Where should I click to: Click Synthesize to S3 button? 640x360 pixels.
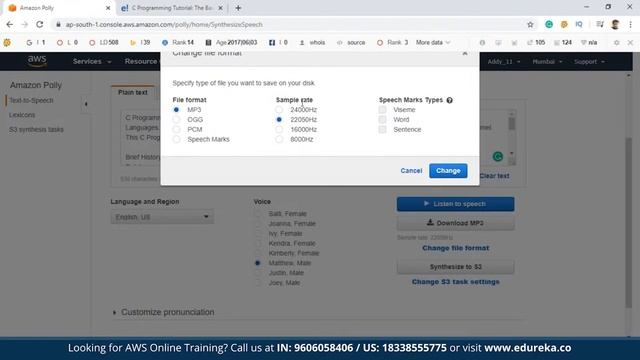pos(456,267)
